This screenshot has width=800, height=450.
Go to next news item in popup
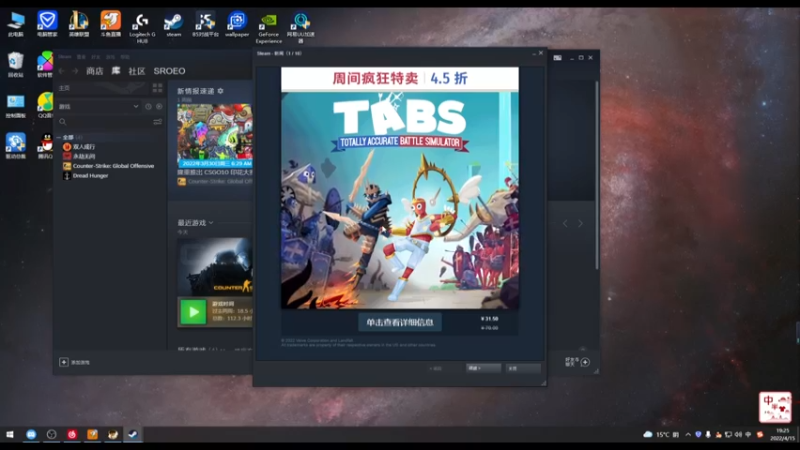coord(483,368)
